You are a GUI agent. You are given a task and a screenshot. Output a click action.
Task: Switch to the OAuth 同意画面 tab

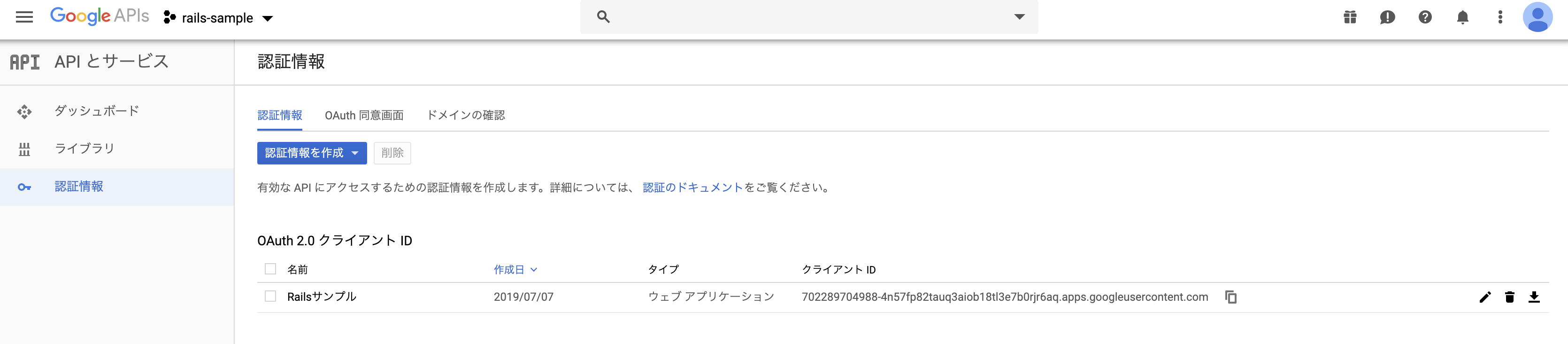tap(364, 116)
